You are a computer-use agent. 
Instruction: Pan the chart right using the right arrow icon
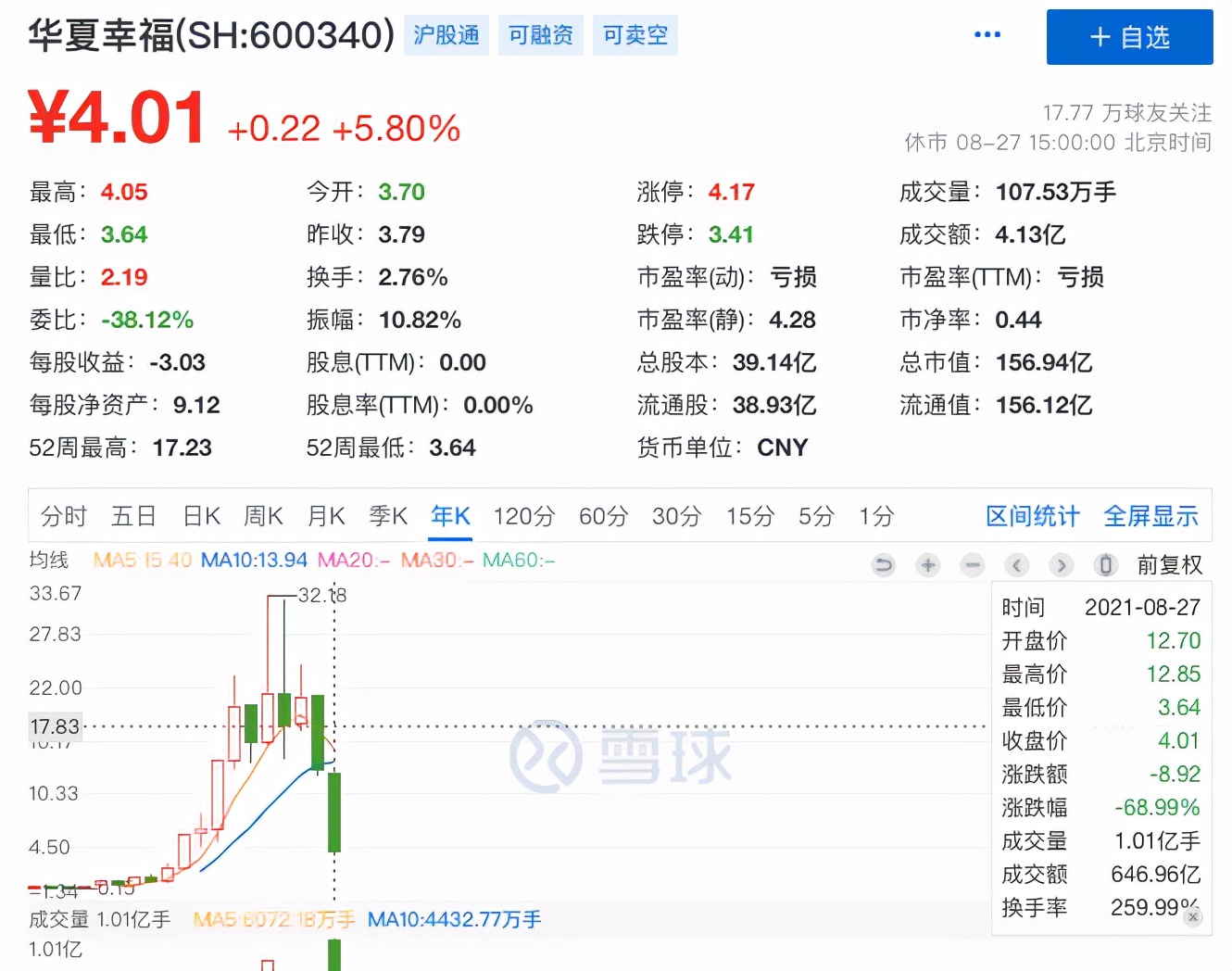[x=1062, y=565]
